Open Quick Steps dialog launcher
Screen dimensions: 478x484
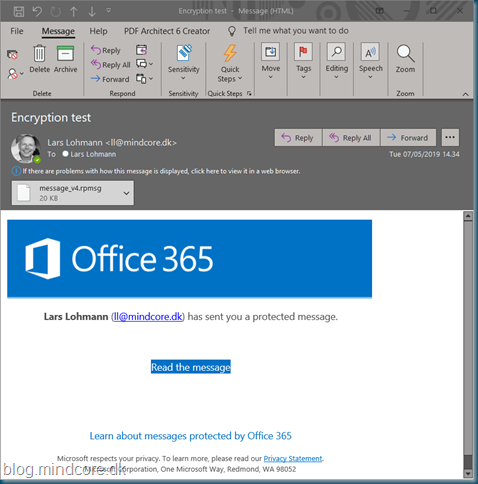pos(249,94)
